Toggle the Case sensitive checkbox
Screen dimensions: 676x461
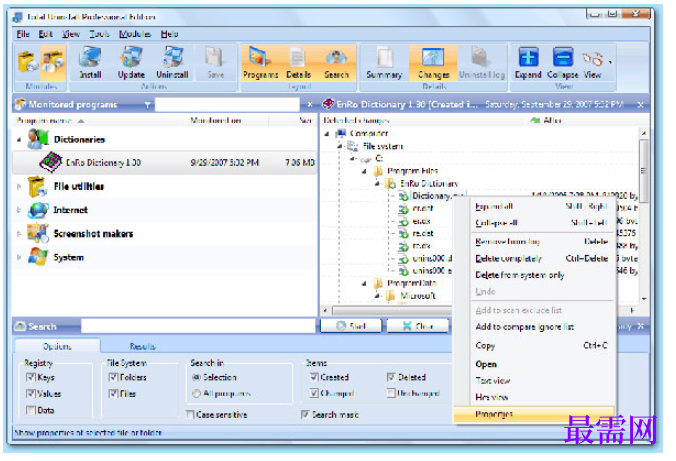190,414
